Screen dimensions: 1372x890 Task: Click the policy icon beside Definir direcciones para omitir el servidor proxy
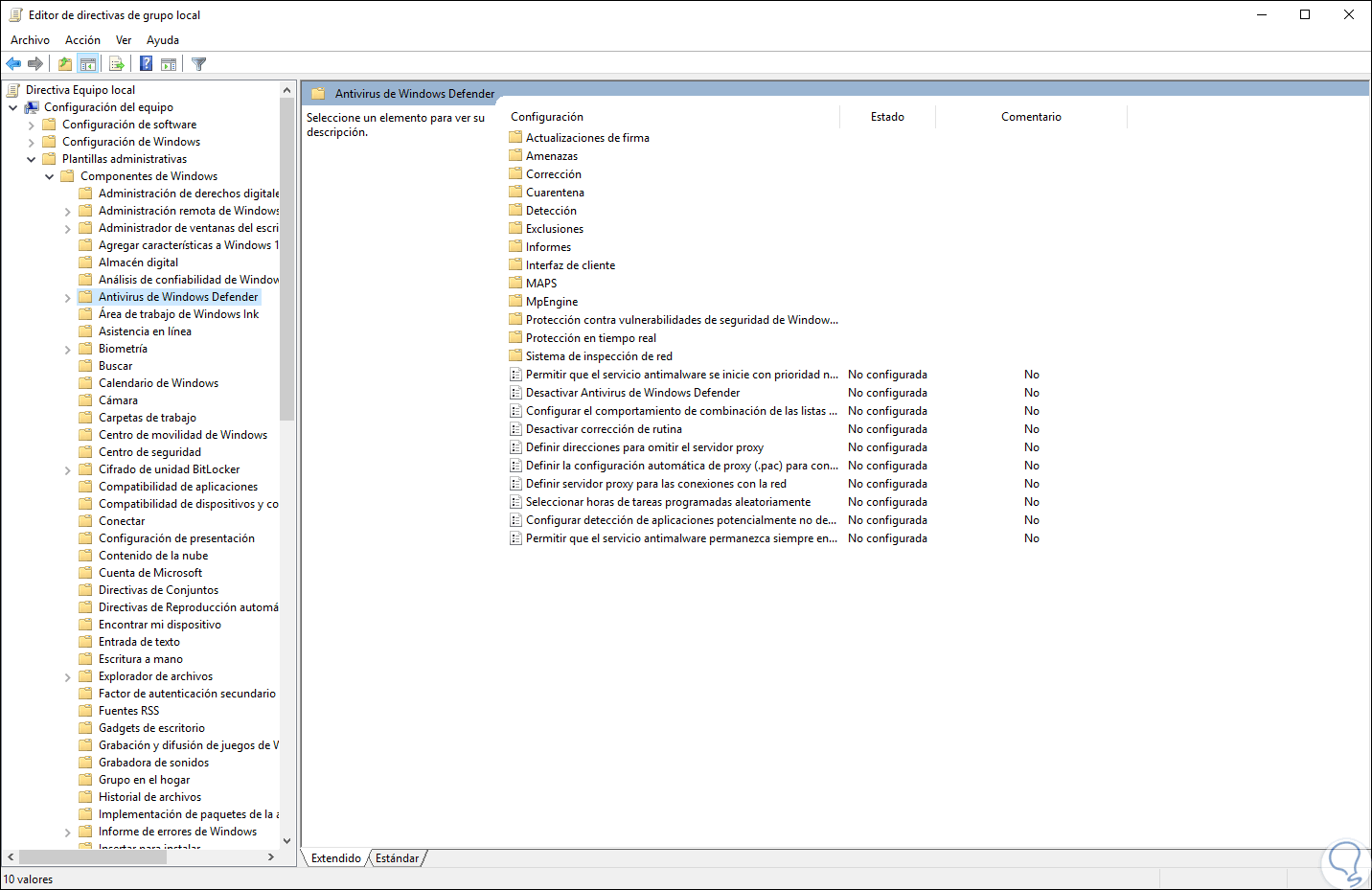coord(515,447)
